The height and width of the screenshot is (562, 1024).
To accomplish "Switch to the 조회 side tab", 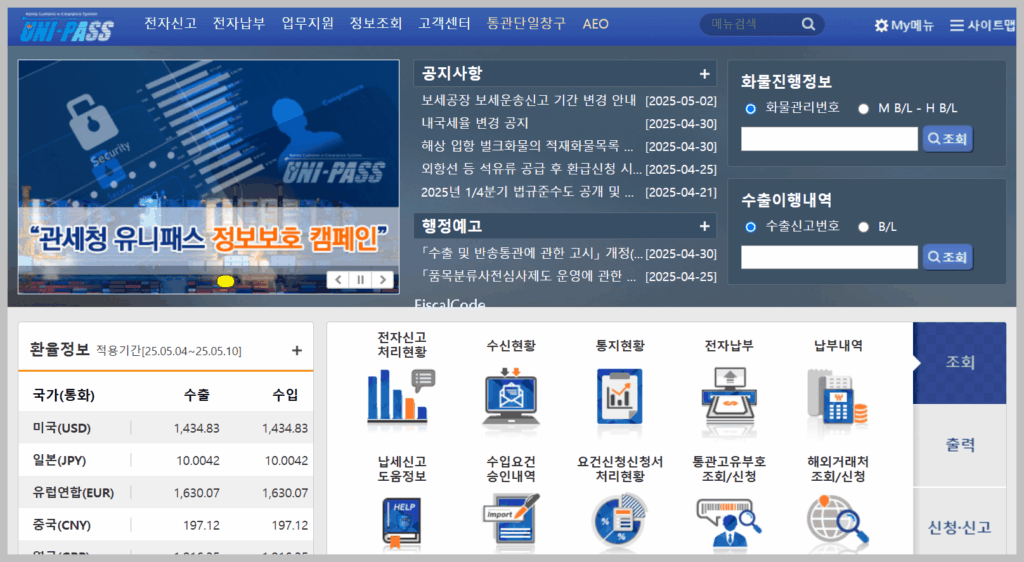I will (959, 362).
